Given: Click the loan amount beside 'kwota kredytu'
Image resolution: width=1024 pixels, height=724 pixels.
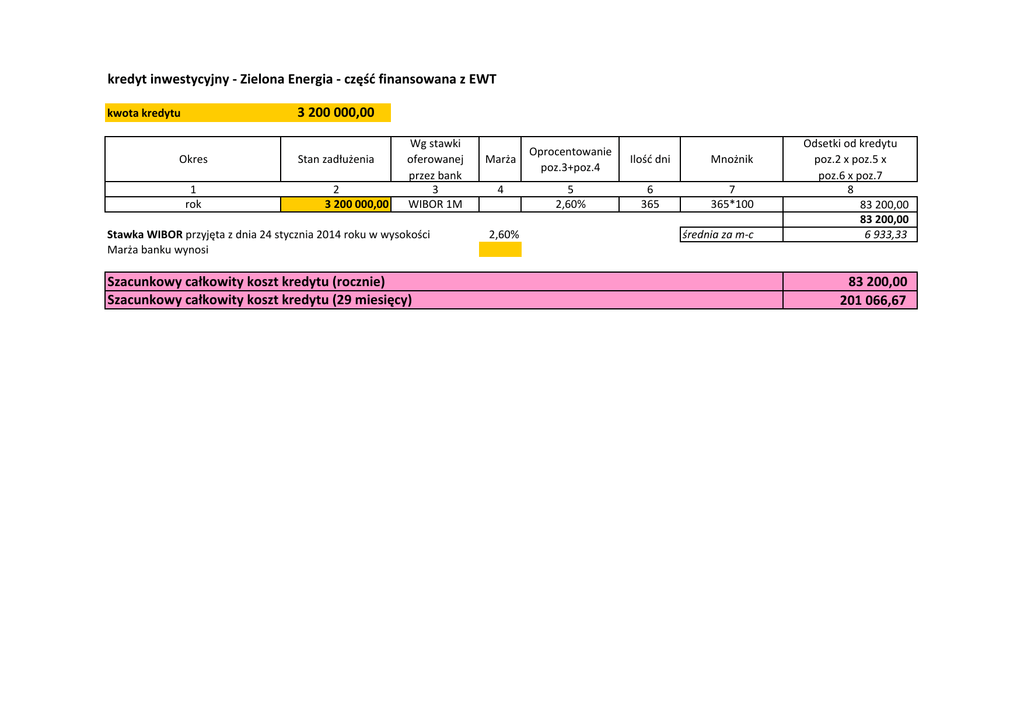Looking at the screenshot, I should 336,113.
